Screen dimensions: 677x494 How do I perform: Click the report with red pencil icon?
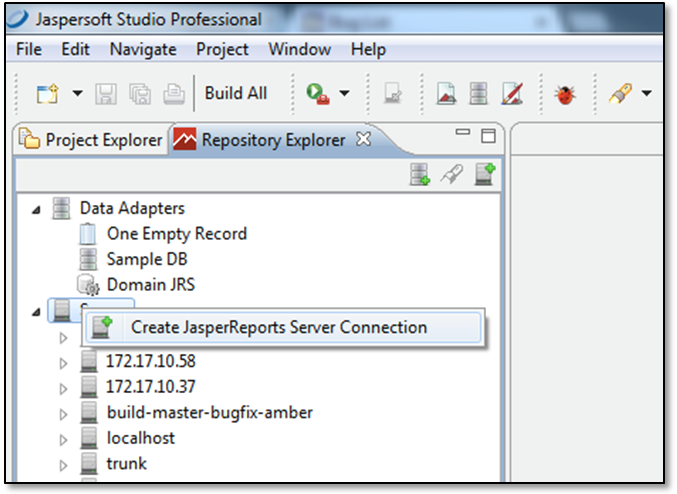pyautogui.click(x=512, y=94)
